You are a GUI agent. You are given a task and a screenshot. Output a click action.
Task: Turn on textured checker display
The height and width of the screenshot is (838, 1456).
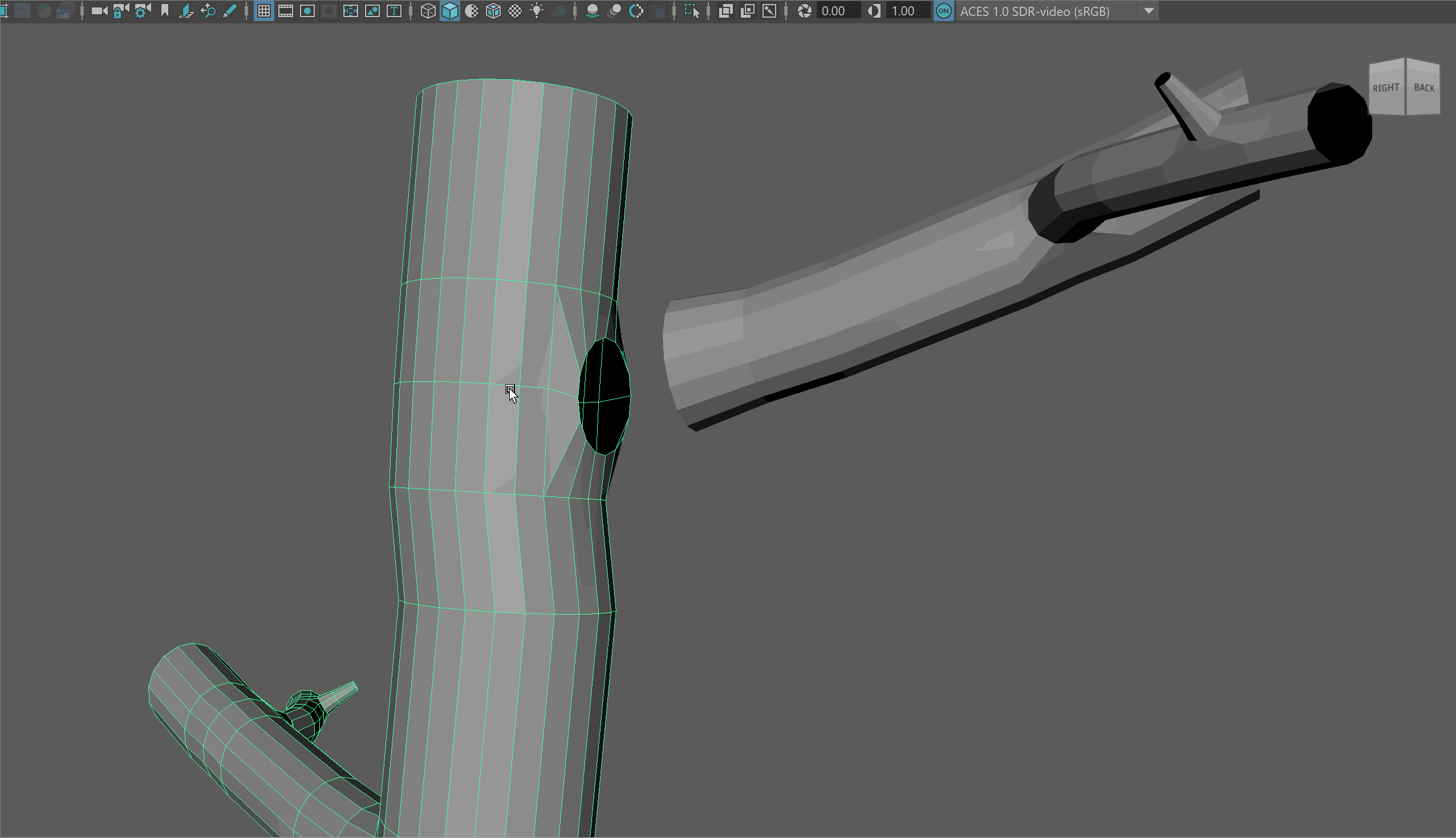pos(515,11)
